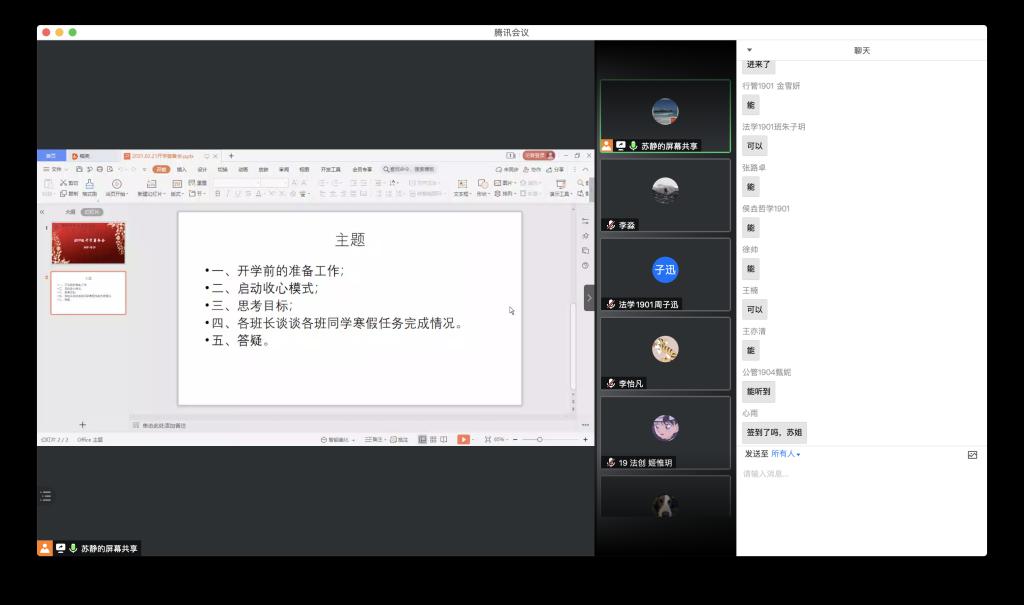This screenshot has width=1024, height=605.
Task: Select reading view in status bar
Action: (x=443, y=439)
